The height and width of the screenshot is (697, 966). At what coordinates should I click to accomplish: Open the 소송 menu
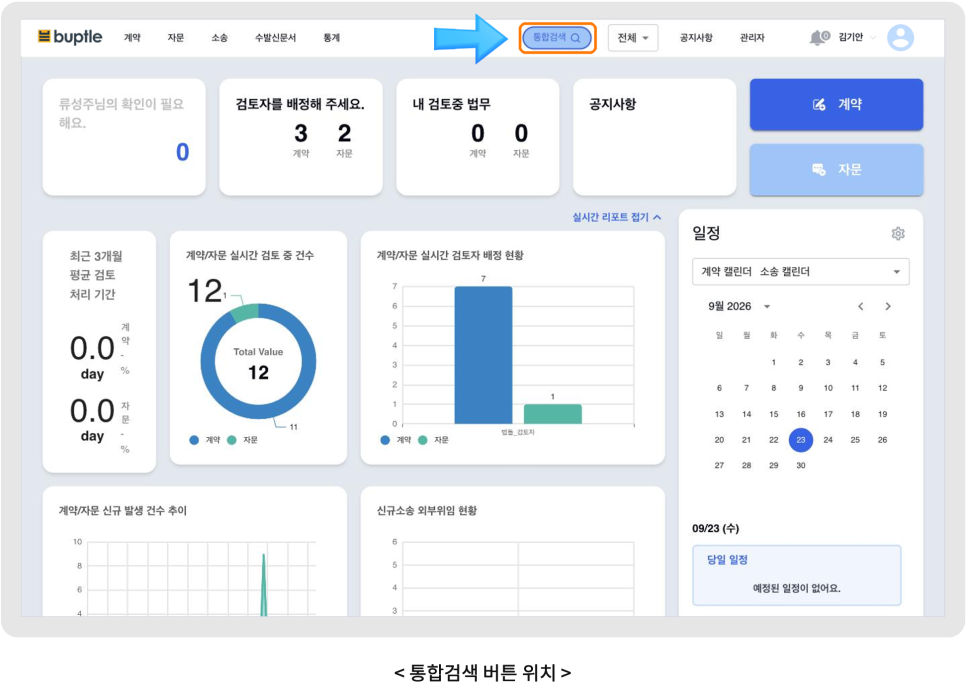219,38
